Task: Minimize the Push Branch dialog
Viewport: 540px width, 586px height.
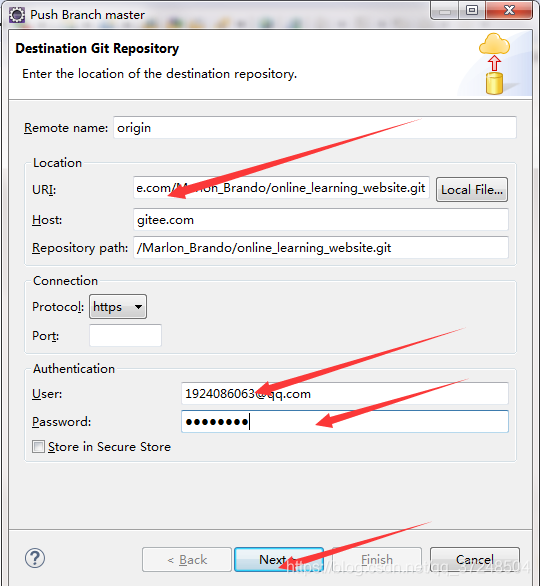Action: tap(444, 10)
